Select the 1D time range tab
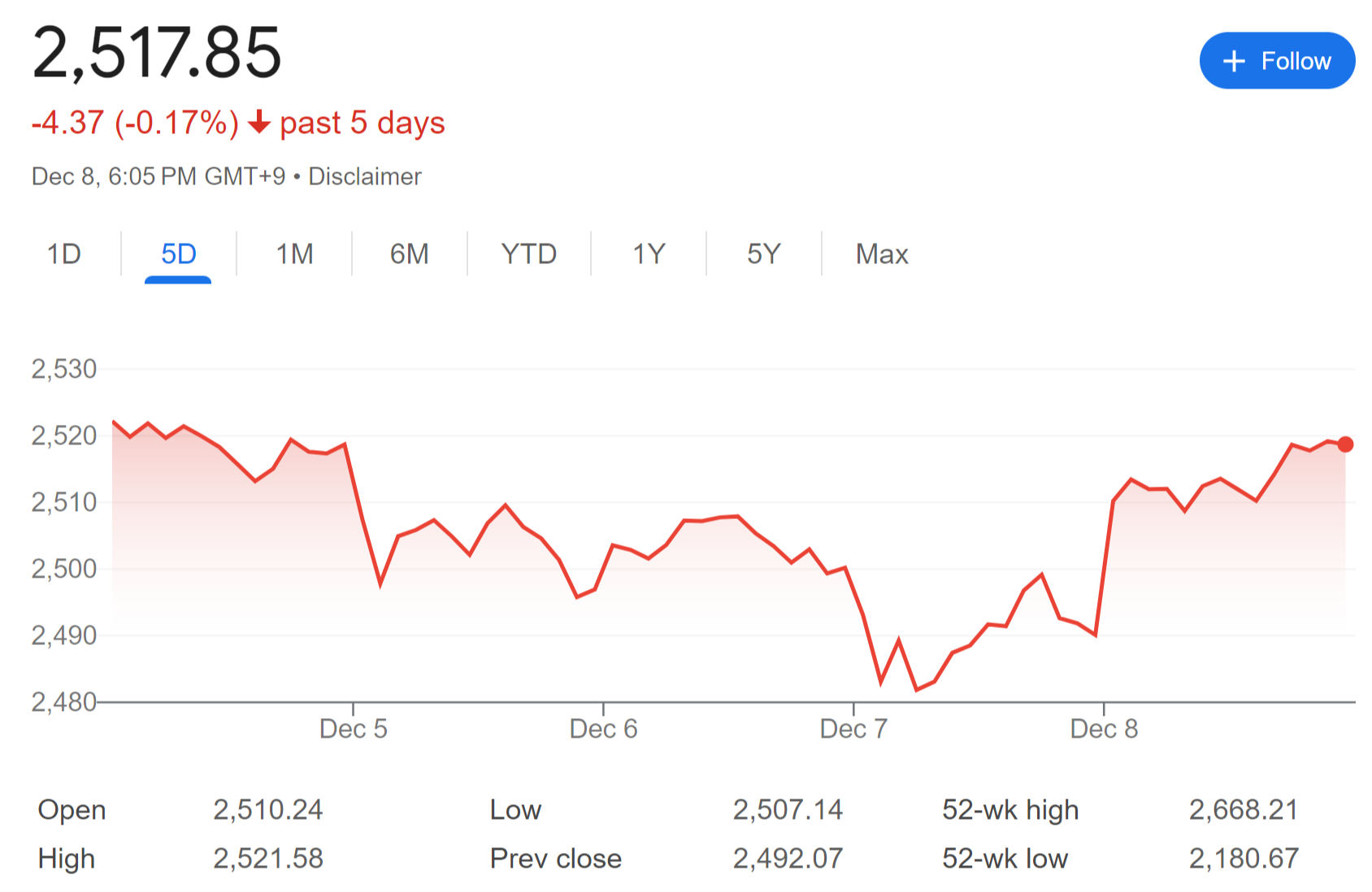The height and width of the screenshot is (892, 1372). [63, 254]
